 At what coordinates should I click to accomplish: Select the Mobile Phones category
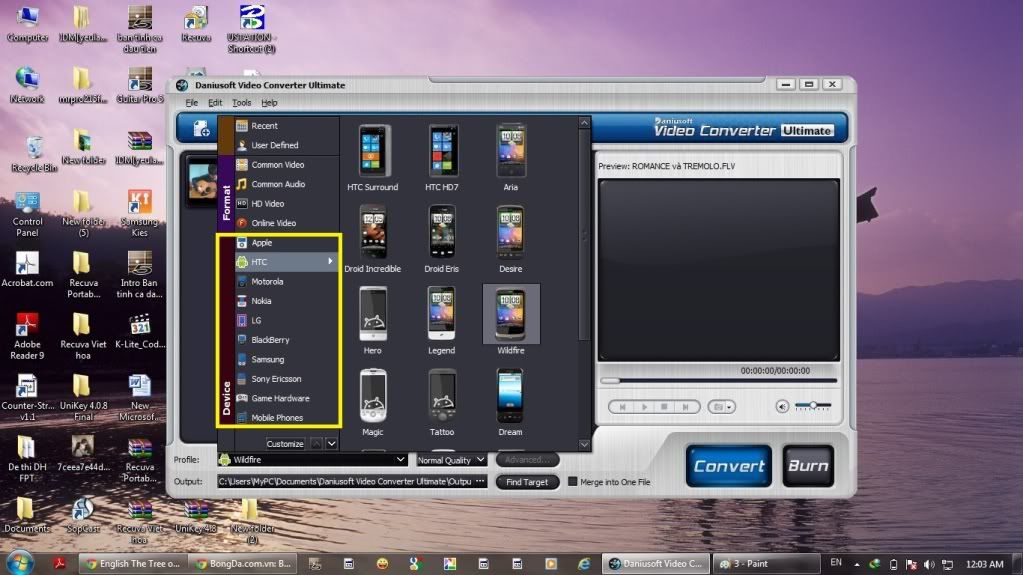(x=287, y=418)
